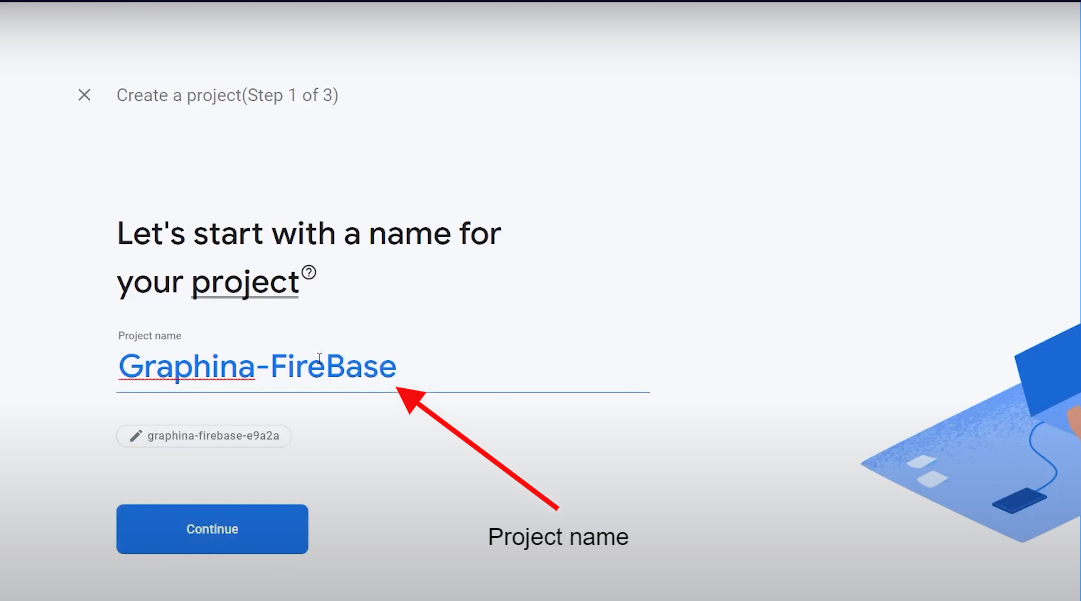Focus the Project name input field
1081x601 pixels.
click(383, 367)
